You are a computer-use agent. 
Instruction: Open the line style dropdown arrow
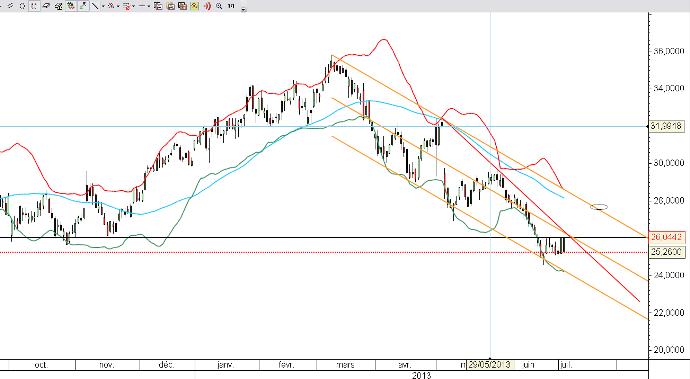click(149, 6)
